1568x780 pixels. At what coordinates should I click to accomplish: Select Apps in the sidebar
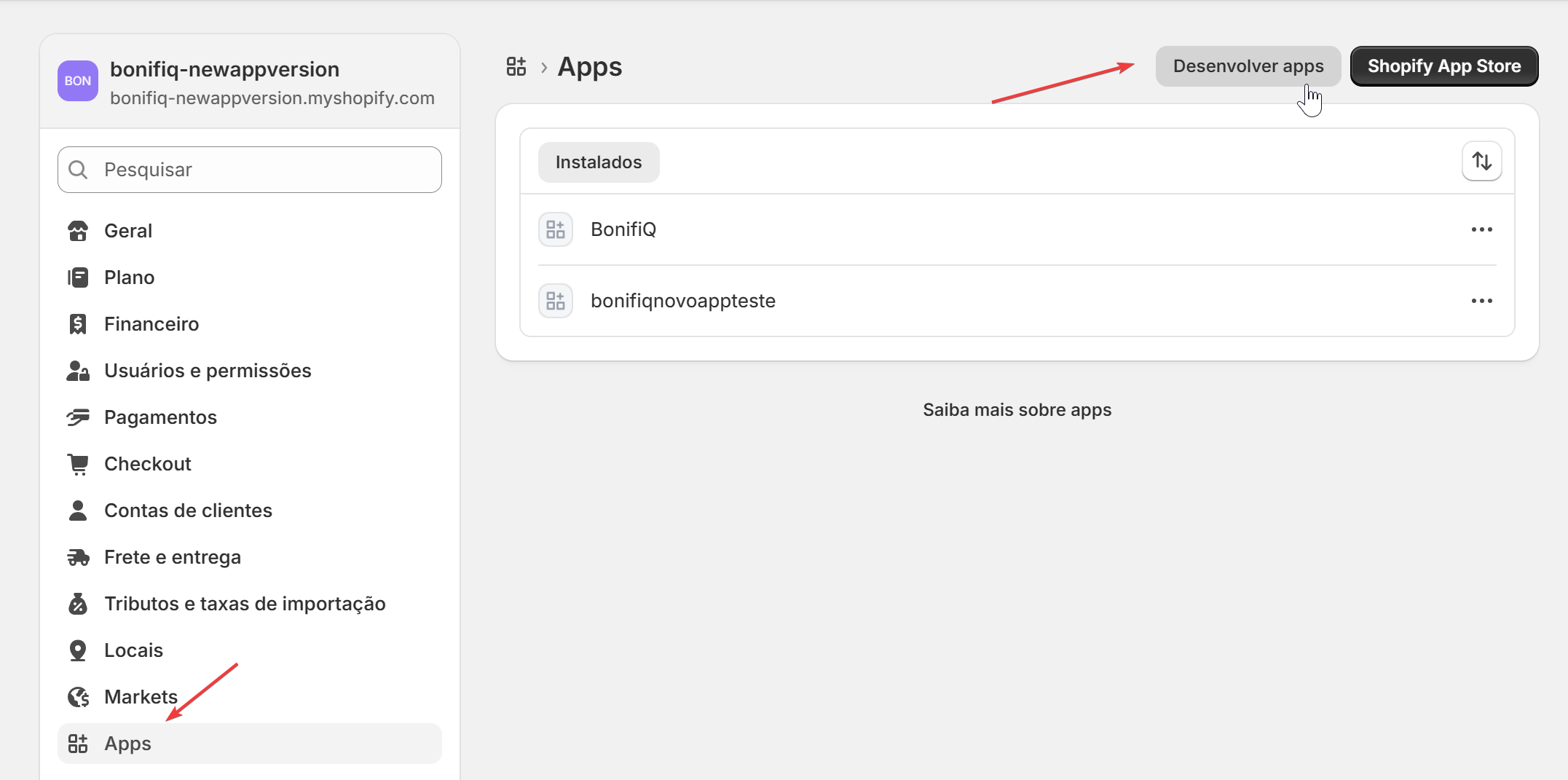250,744
